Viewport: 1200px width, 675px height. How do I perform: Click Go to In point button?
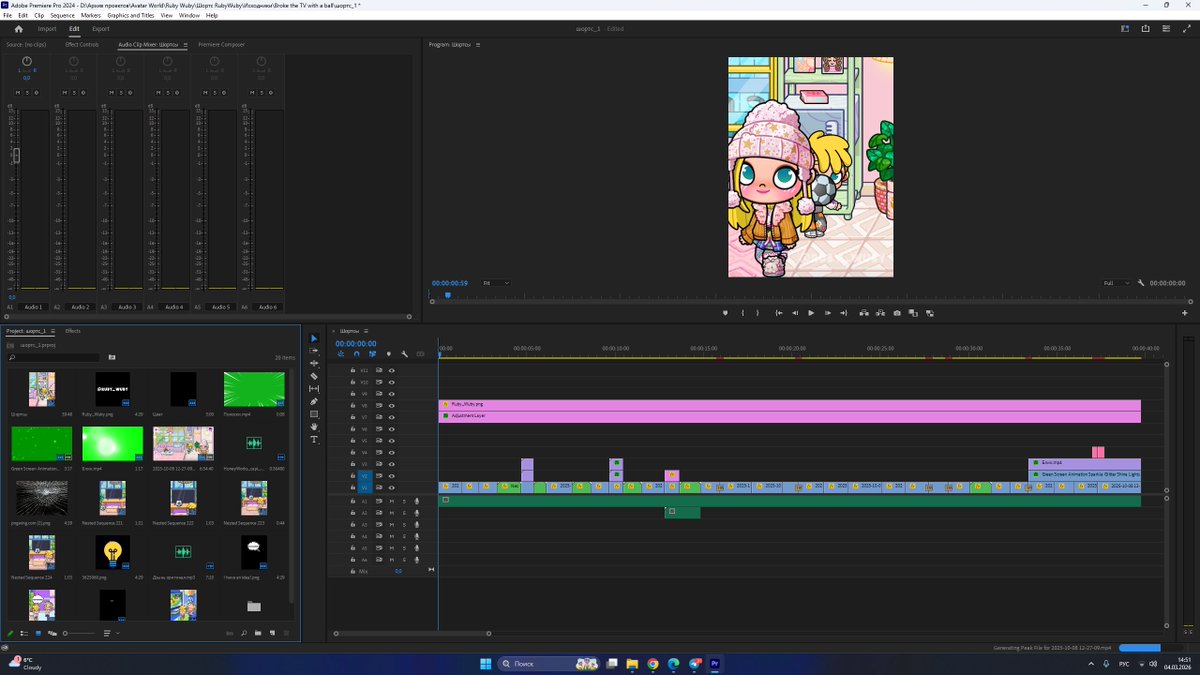pyautogui.click(x=779, y=313)
